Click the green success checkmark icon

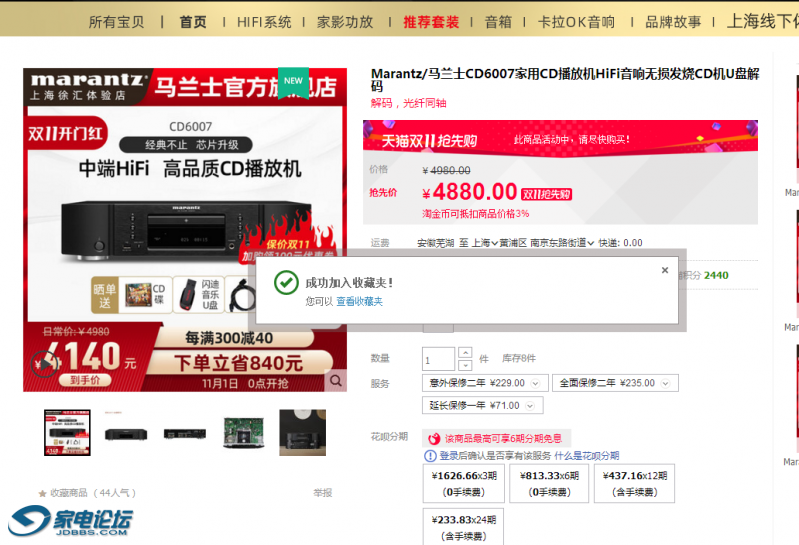(286, 283)
